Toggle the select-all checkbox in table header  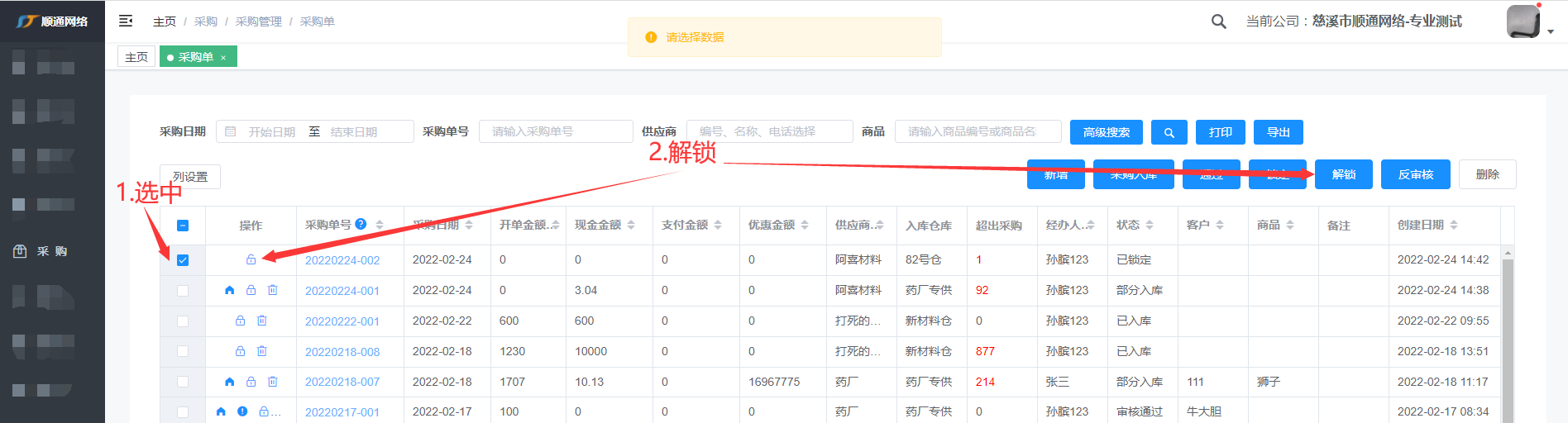click(183, 226)
